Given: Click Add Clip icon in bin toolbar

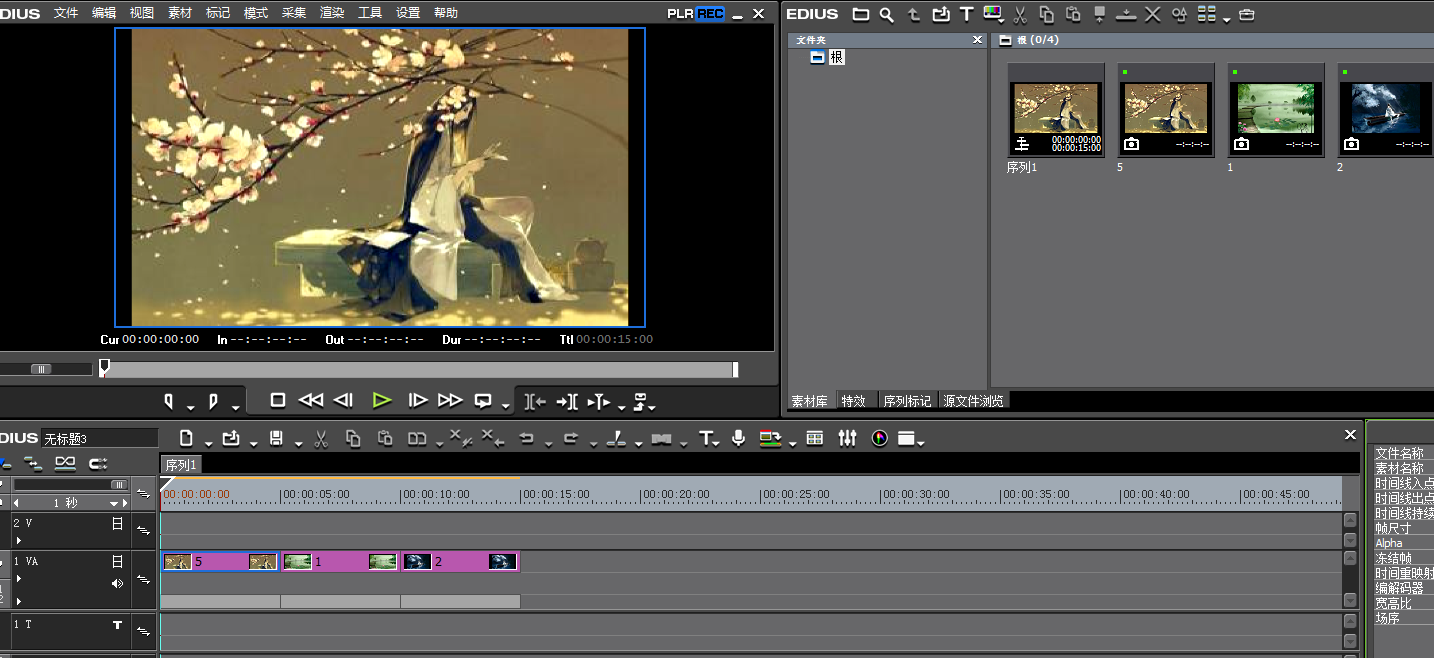Looking at the screenshot, I should point(941,14).
